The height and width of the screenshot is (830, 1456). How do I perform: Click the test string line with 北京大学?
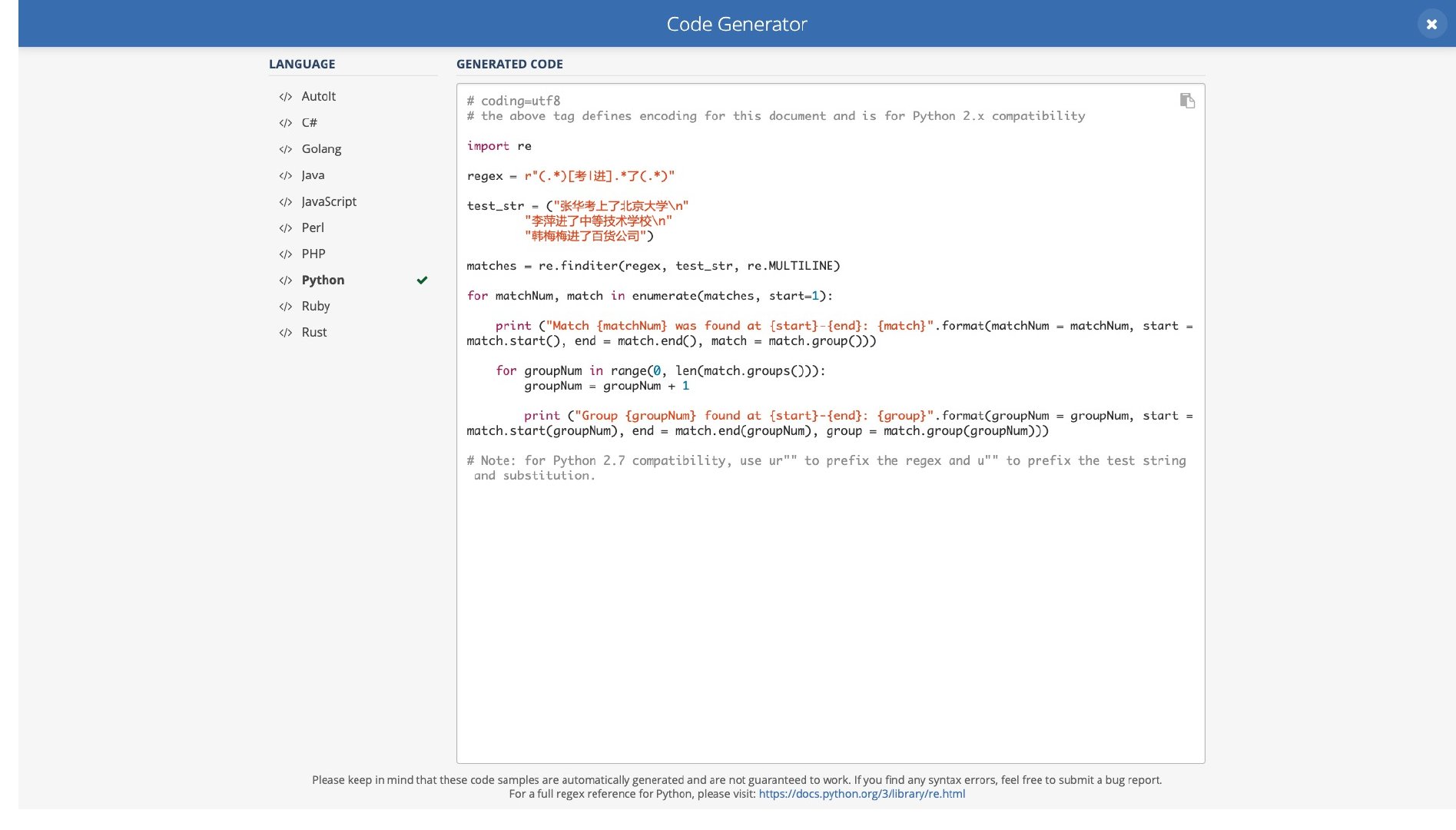578,206
